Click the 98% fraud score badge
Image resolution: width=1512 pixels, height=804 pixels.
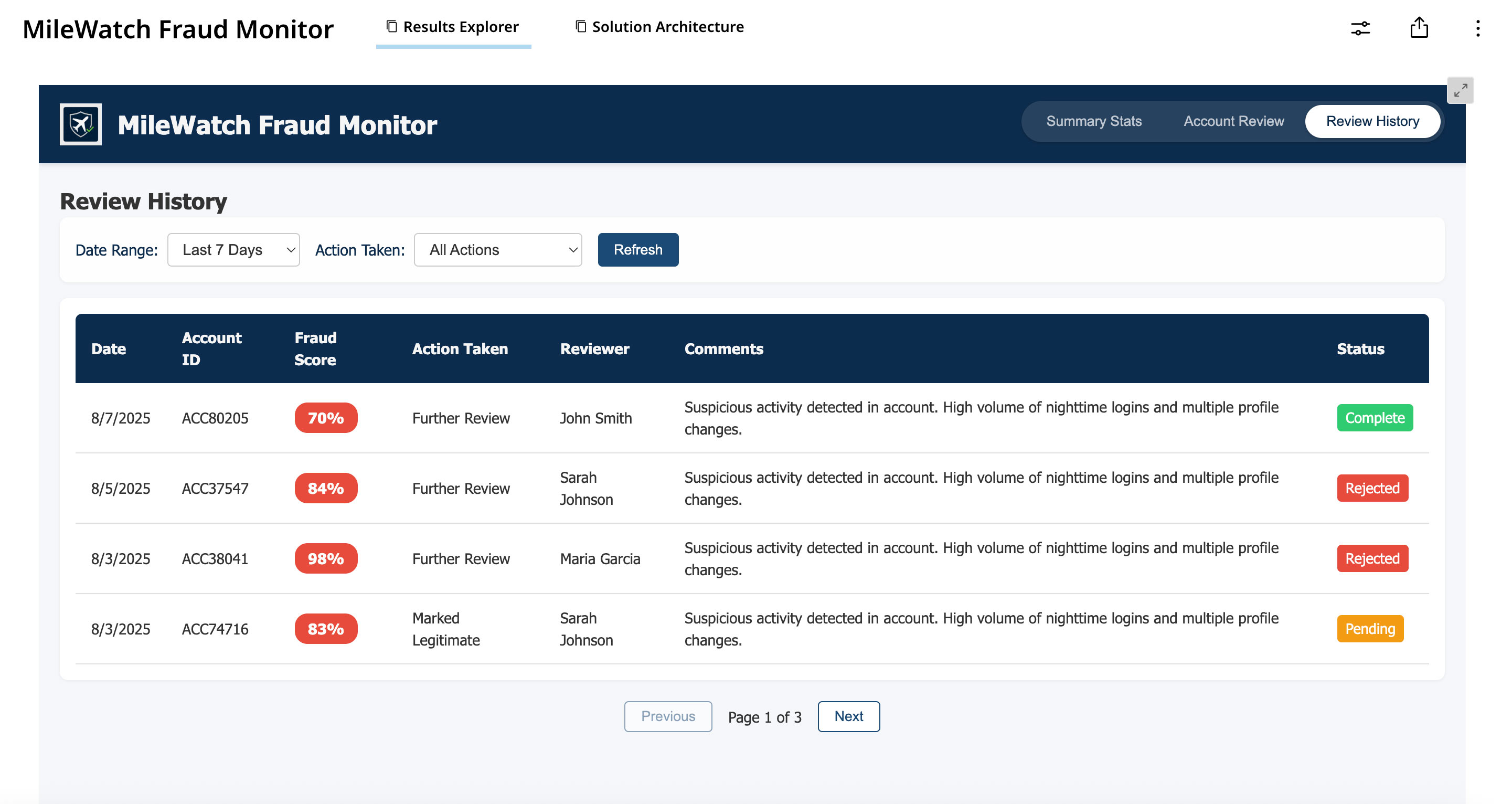pos(326,558)
